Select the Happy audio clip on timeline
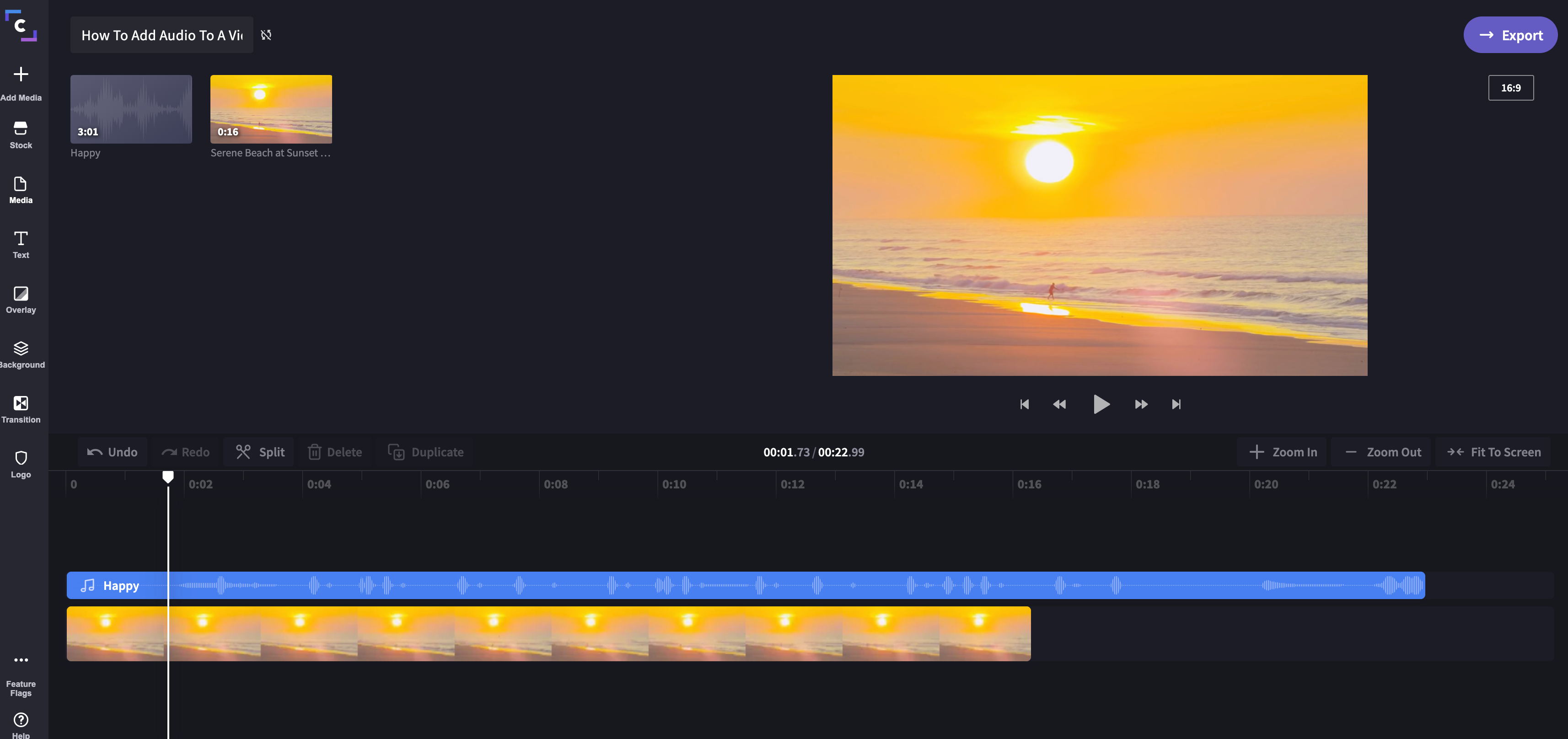Screen dimensions: 1568x739 [746, 586]
